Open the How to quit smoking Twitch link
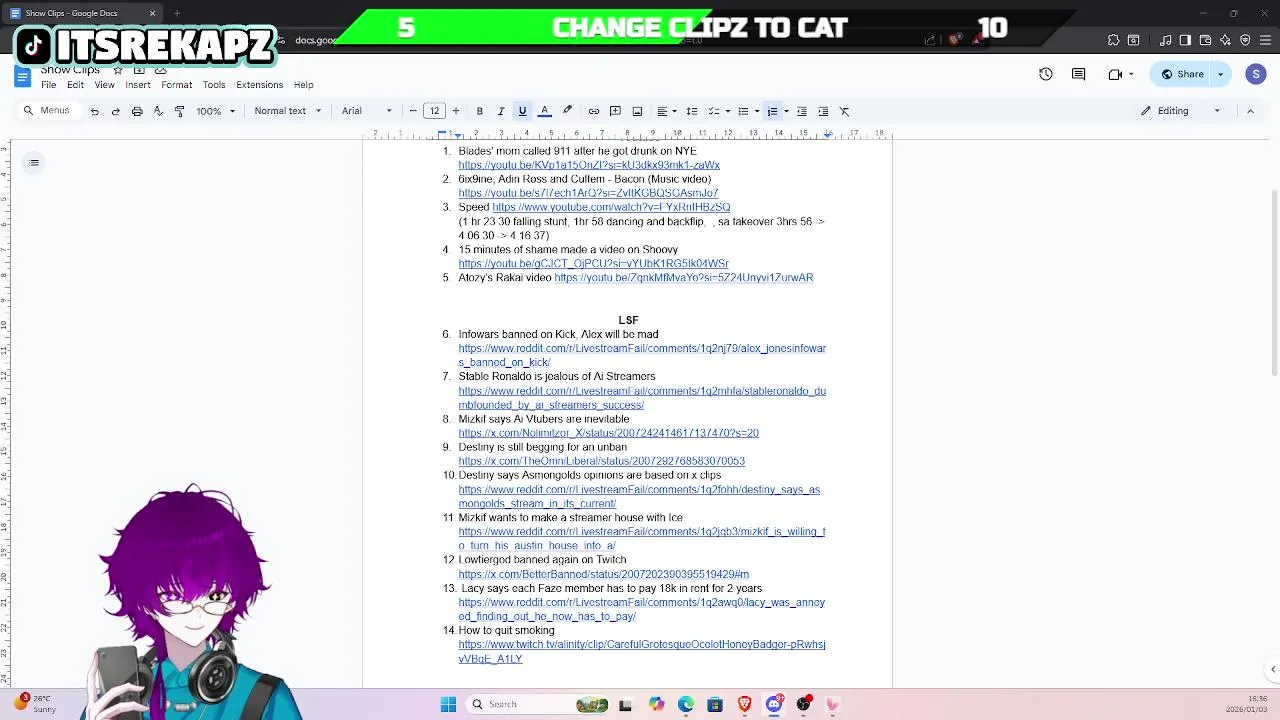 coord(642,652)
